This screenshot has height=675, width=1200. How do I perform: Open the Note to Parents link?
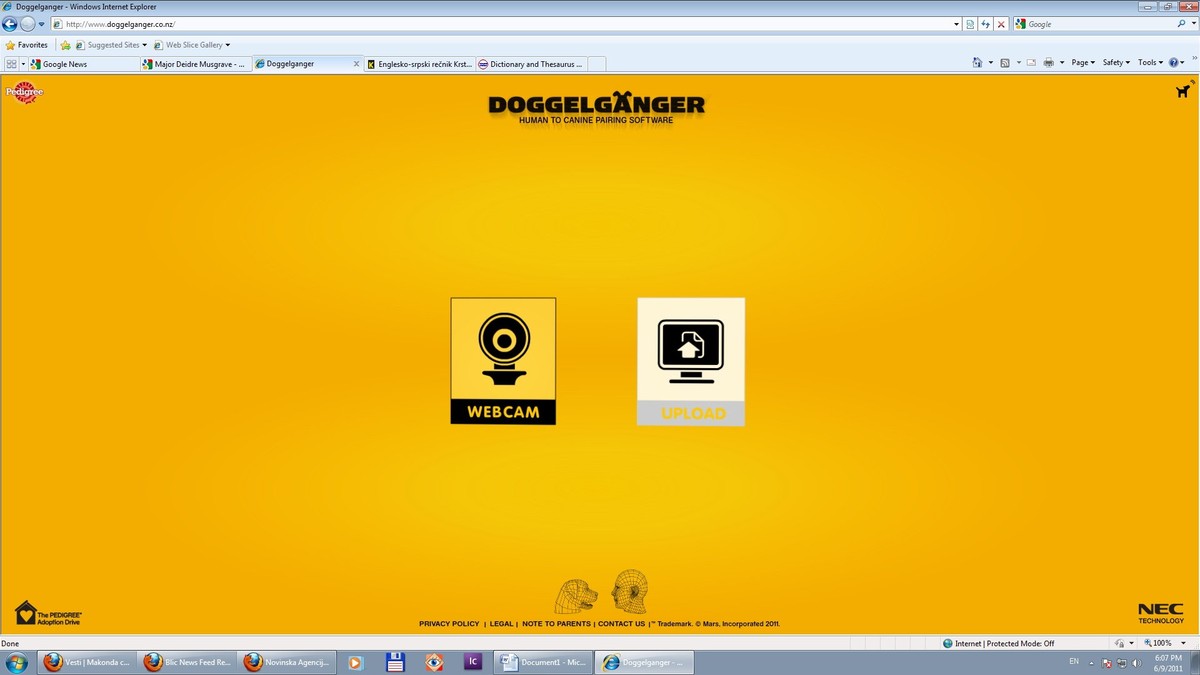tap(556, 624)
